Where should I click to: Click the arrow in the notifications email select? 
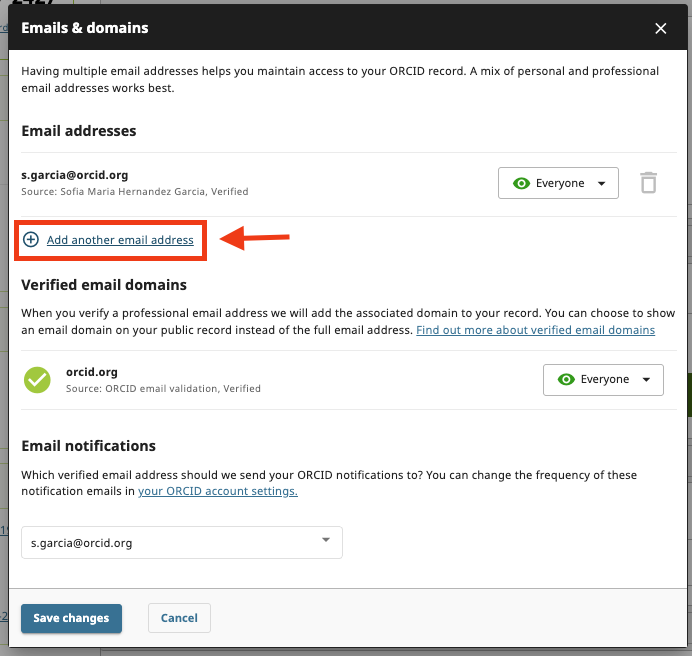[326, 540]
